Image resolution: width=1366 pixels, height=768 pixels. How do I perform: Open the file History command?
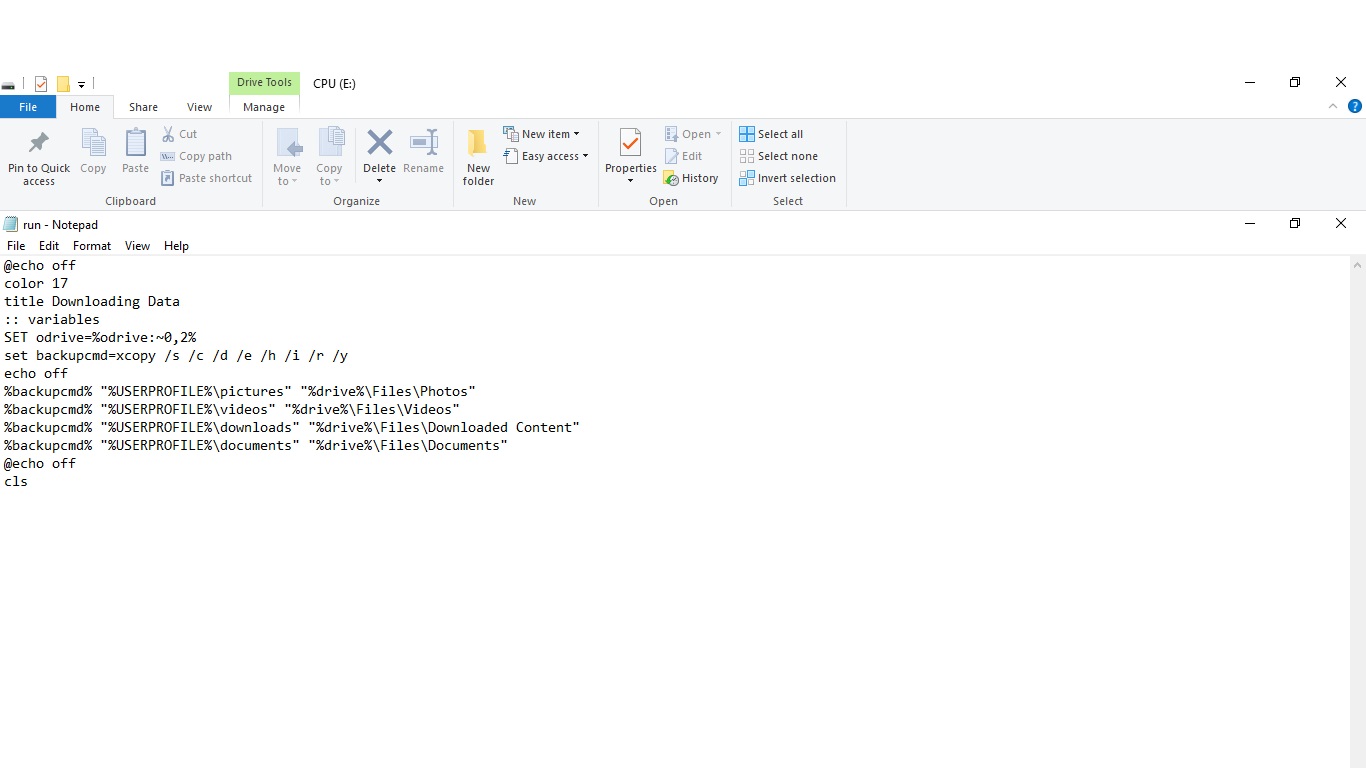coord(691,178)
